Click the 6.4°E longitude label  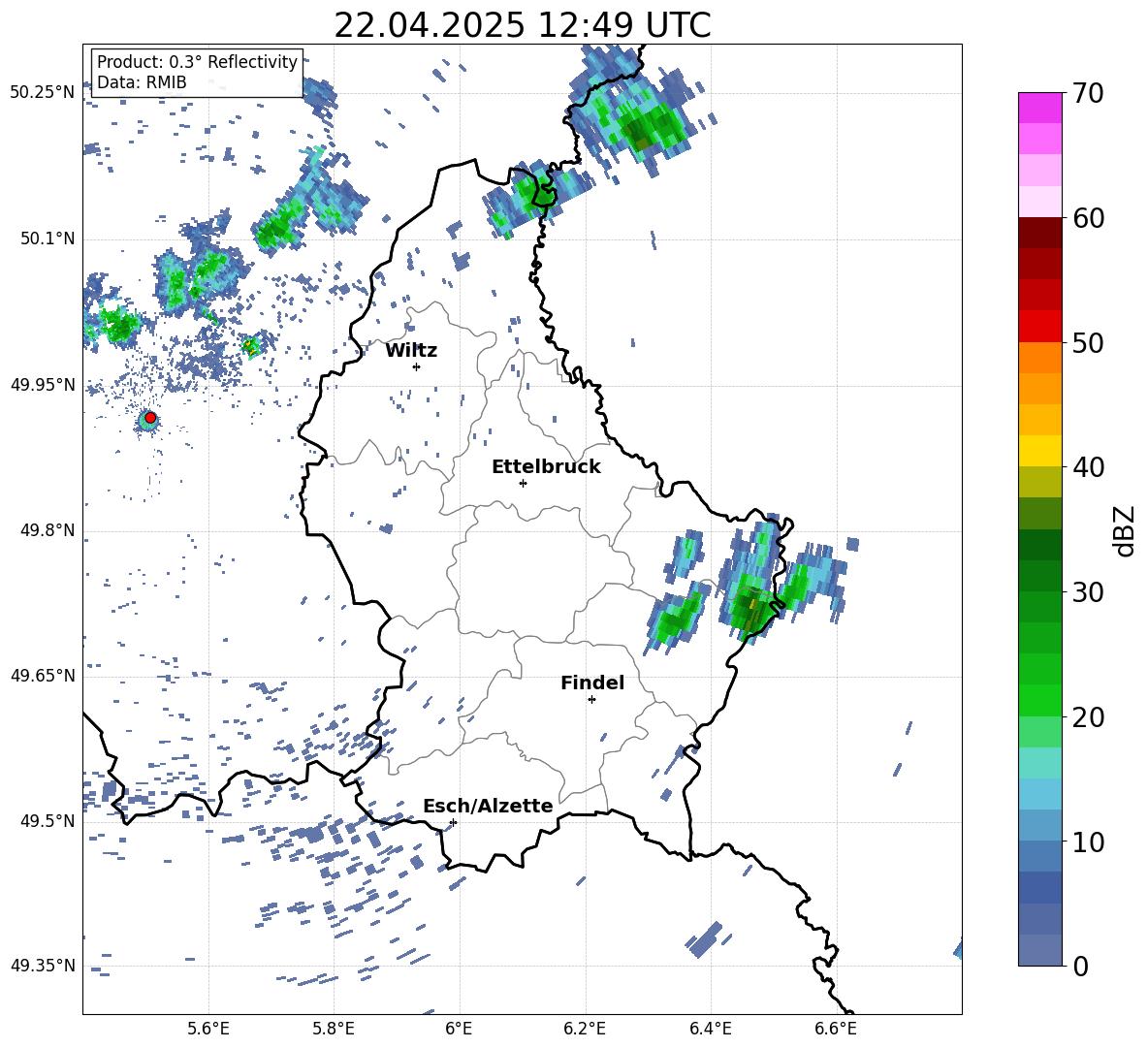[x=711, y=1029]
